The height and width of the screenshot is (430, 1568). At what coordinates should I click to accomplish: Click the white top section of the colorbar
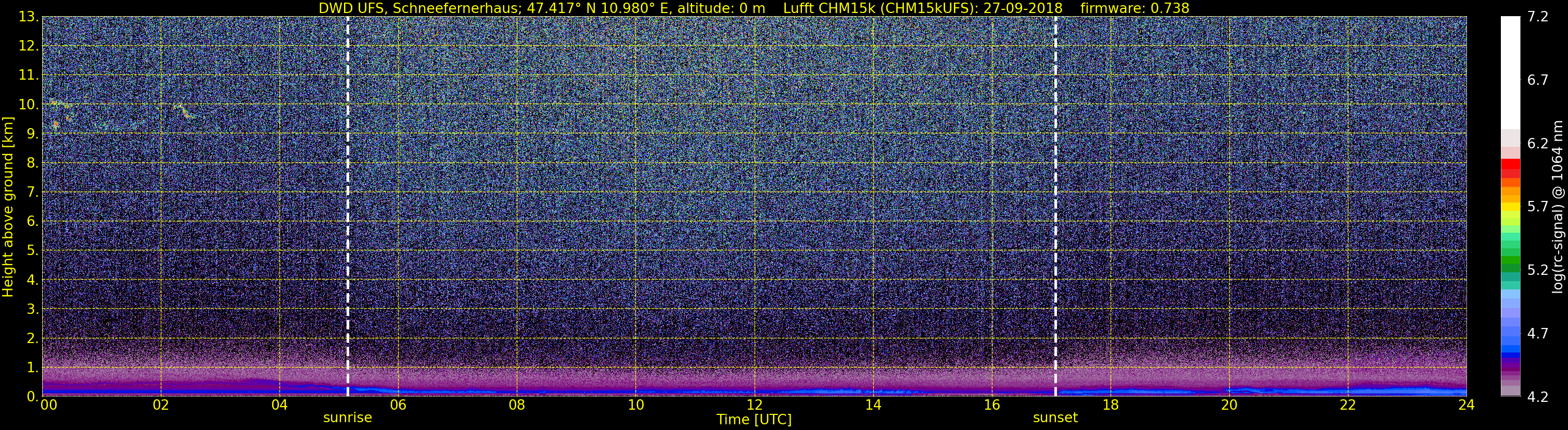pos(1510,72)
